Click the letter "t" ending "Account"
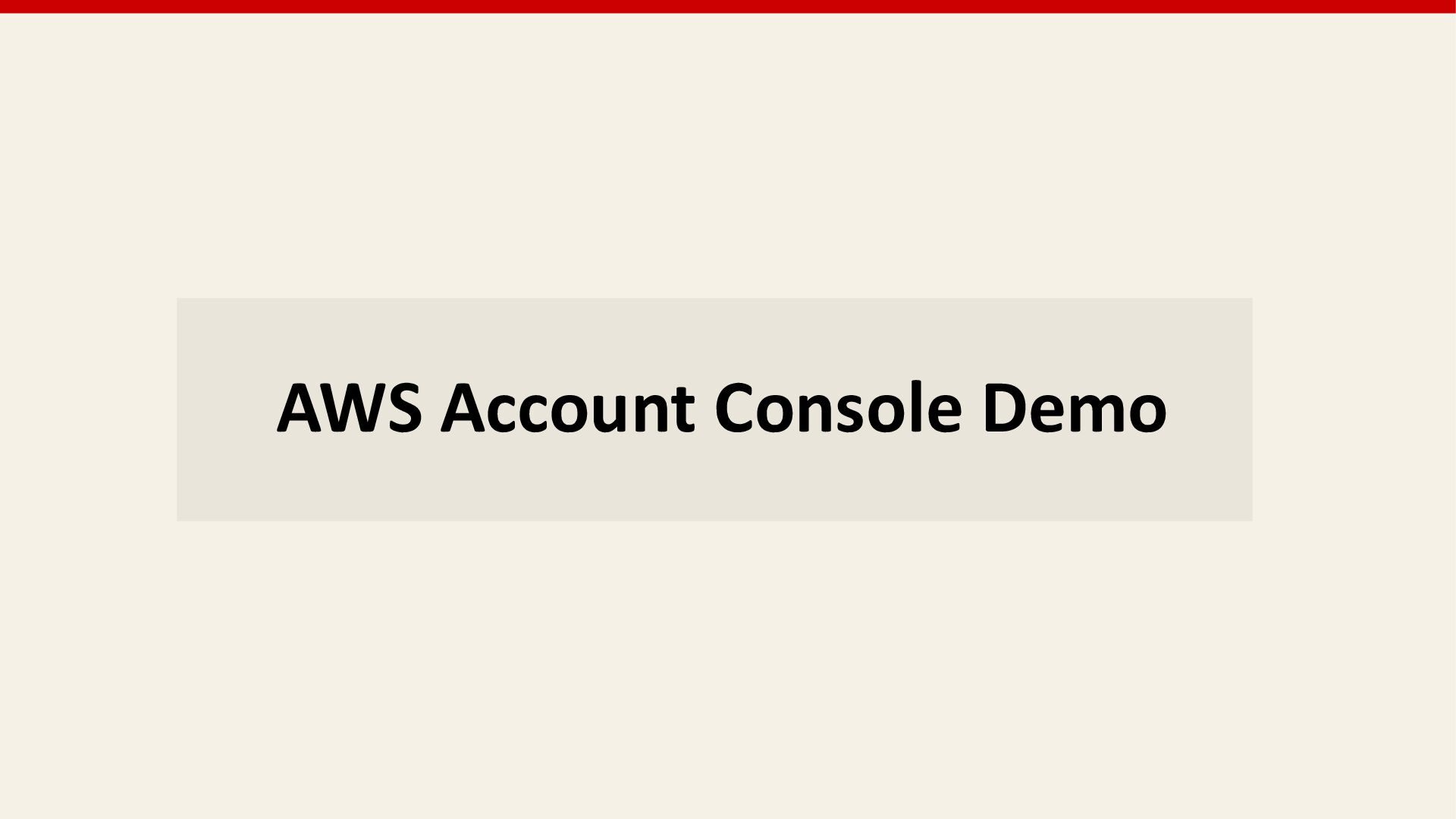Viewport: 1456px width, 819px height. (682, 412)
